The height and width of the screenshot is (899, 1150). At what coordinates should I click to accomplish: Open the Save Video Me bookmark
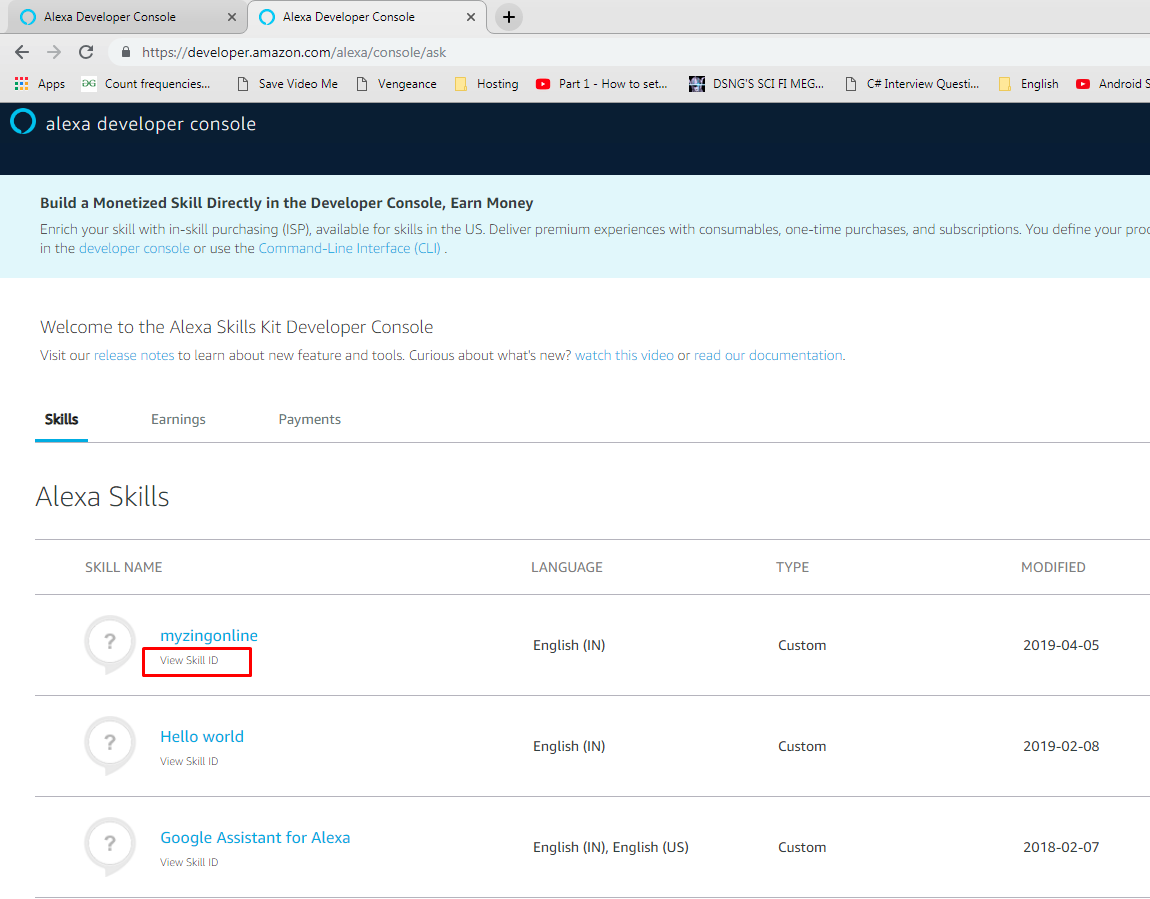pos(288,84)
